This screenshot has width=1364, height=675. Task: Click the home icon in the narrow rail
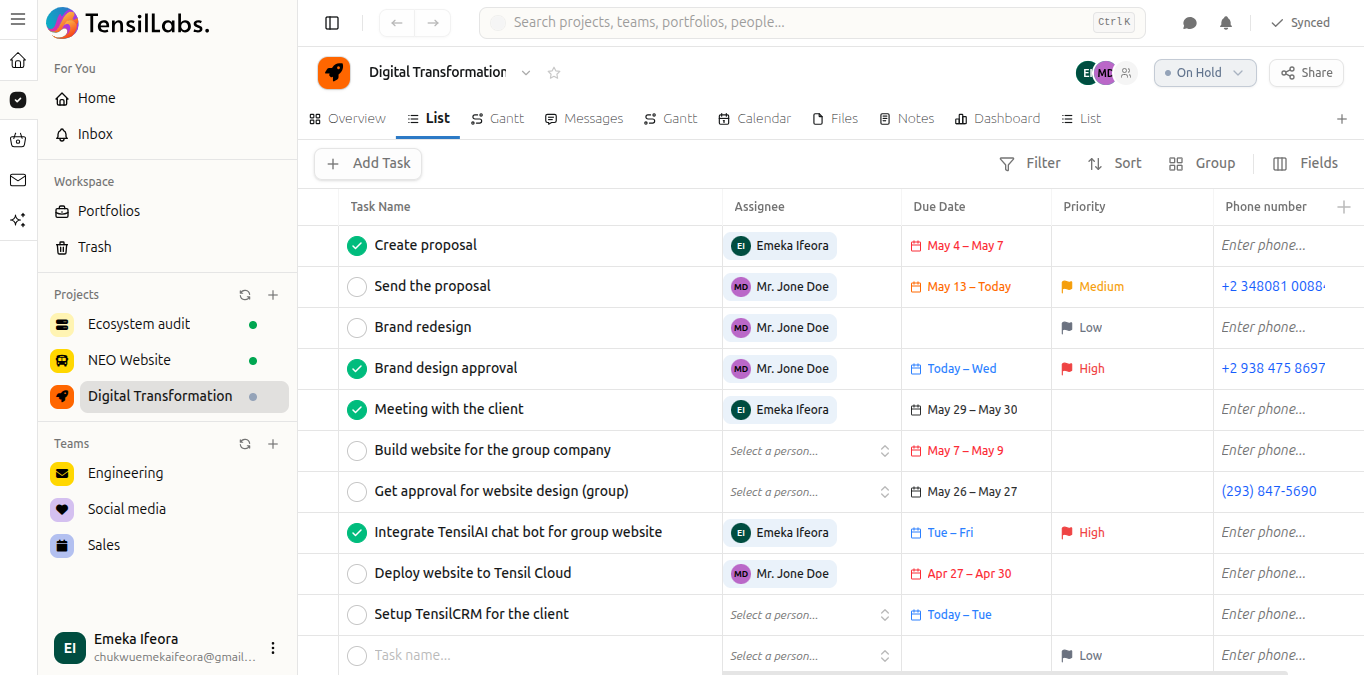click(18, 60)
